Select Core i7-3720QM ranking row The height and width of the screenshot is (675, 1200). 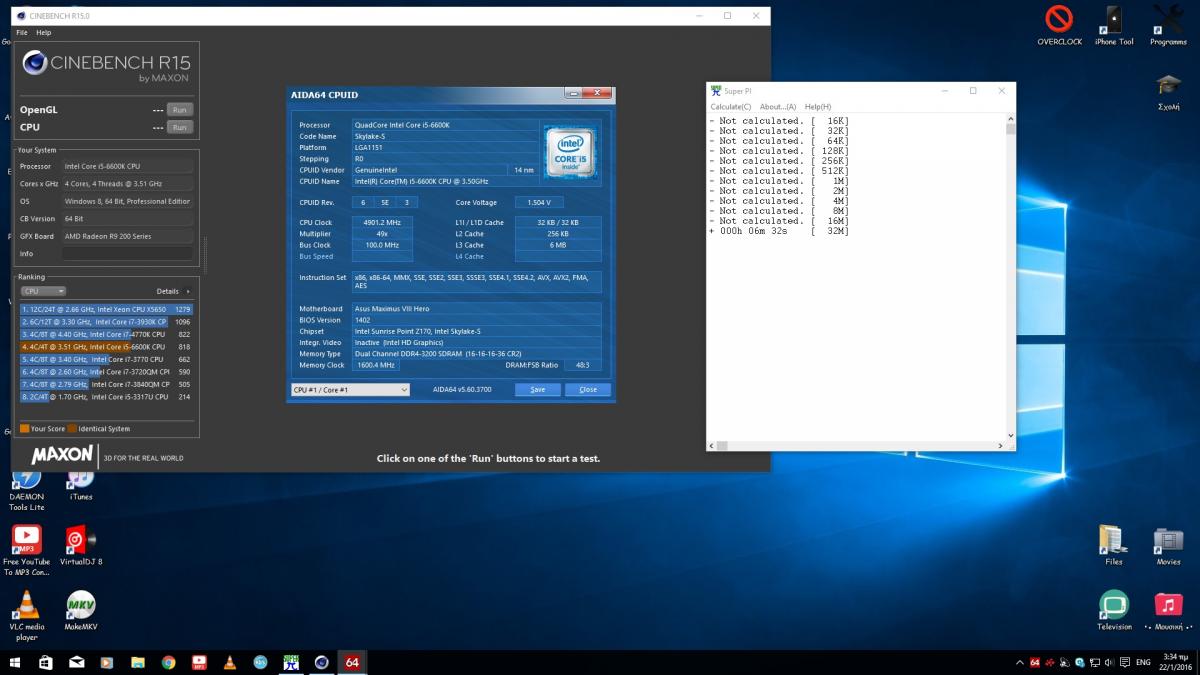tap(106, 372)
